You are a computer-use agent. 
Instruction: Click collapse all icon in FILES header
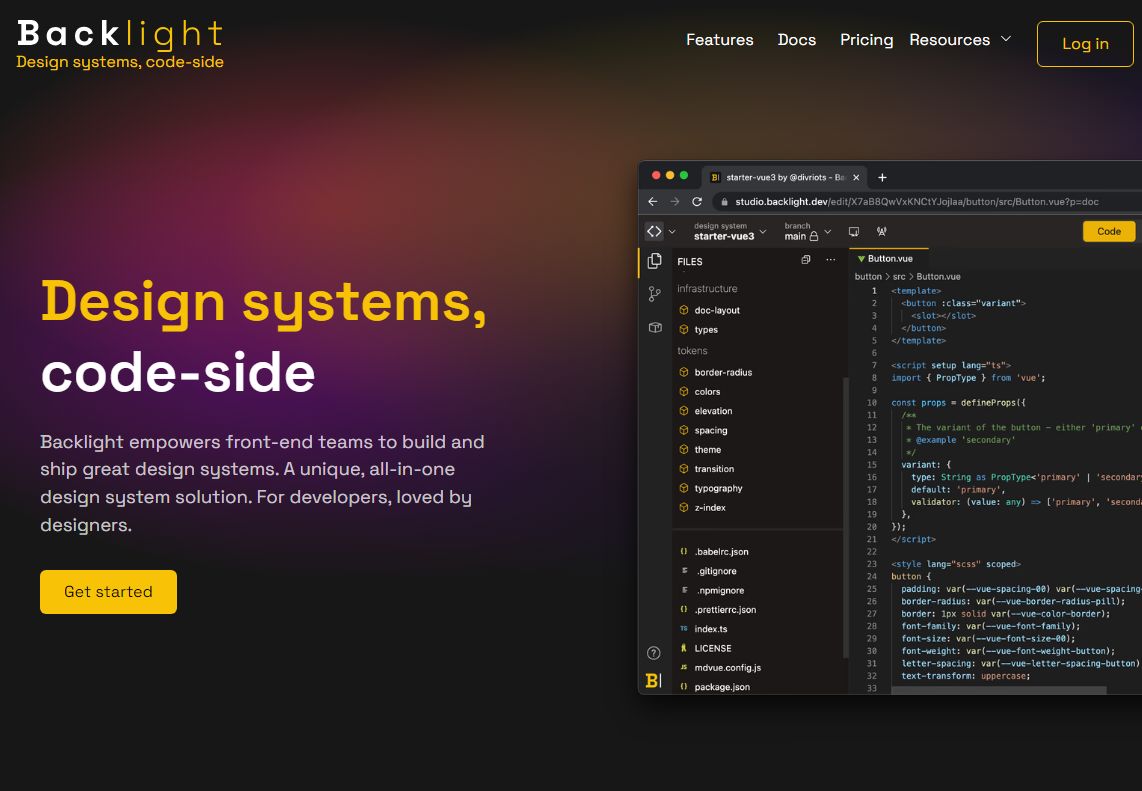coord(806,260)
